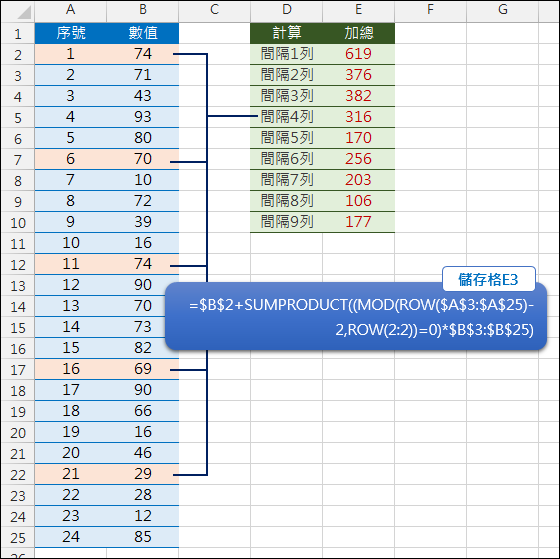Image resolution: width=560 pixels, height=559 pixels.
Task: Select row 5 header
Action: tap(18, 117)
